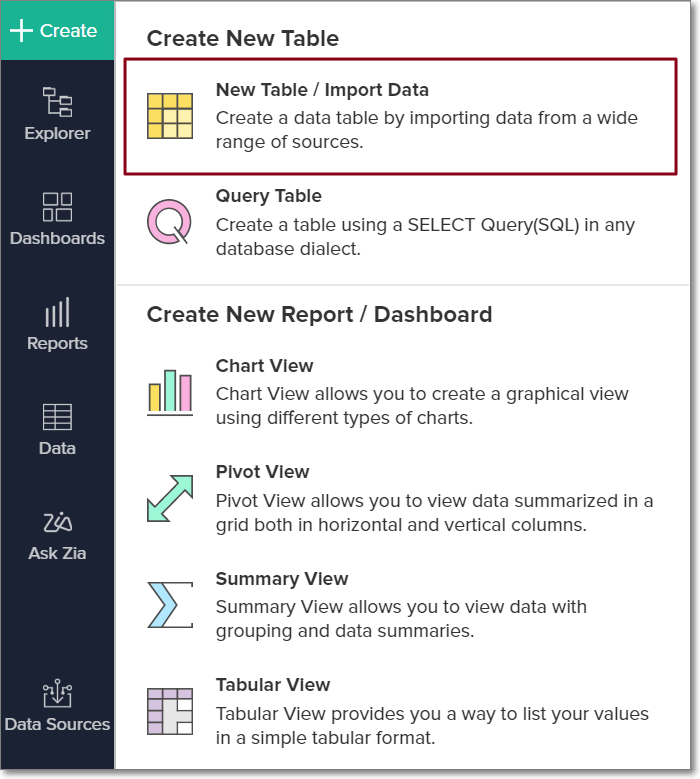Screen dimensions: 700x779
Task: Click the Tabular View purple grid icon
Action: pos(169,711)
